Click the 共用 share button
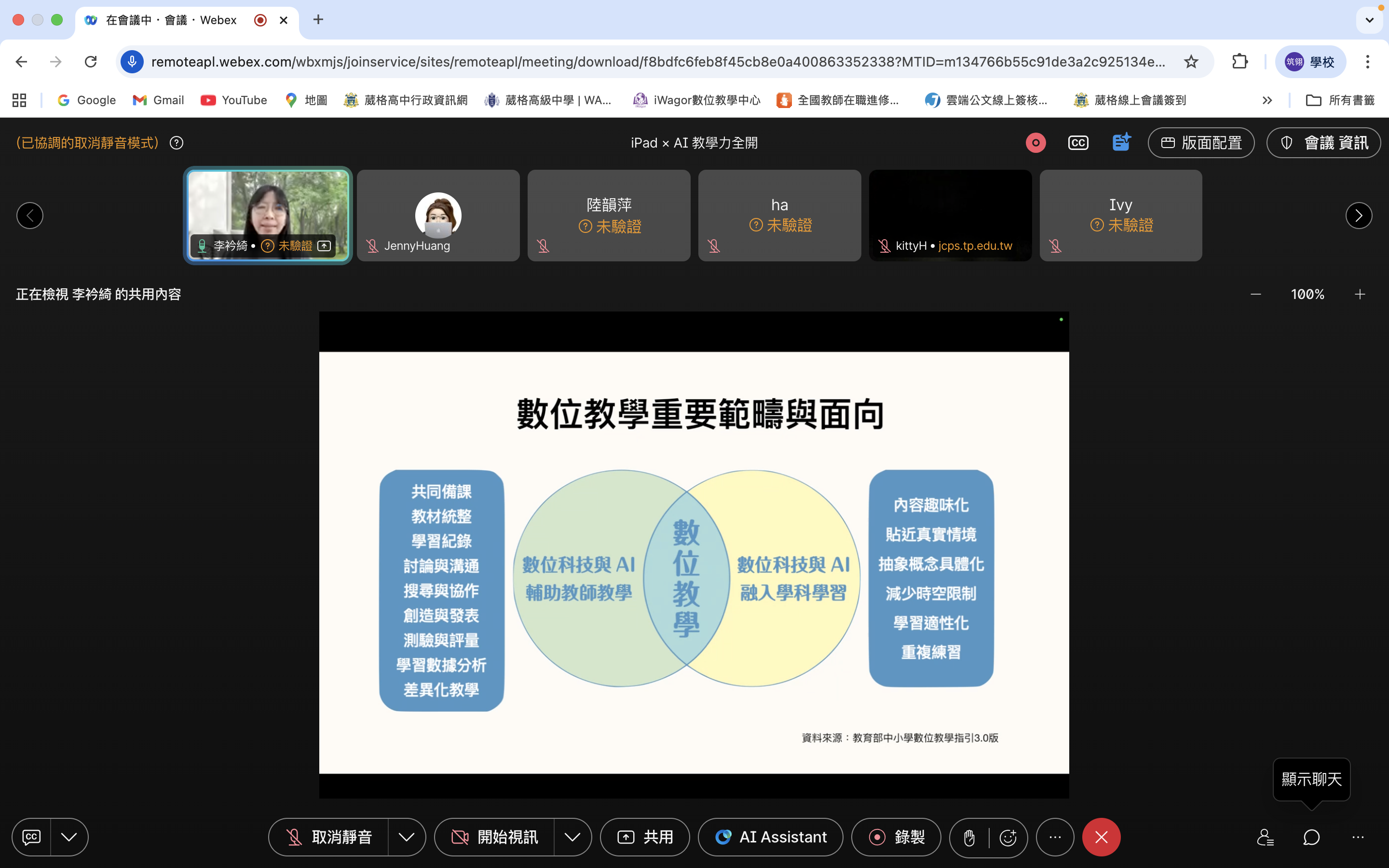 tap(645, 837)
